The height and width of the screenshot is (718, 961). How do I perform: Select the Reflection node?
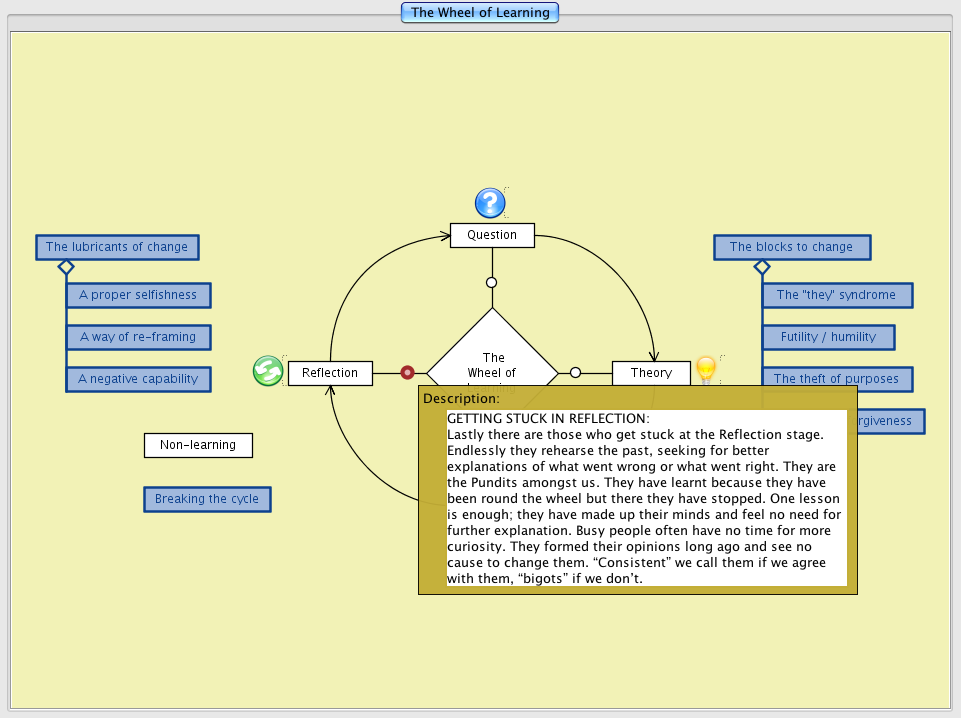[x=330, y=373]
